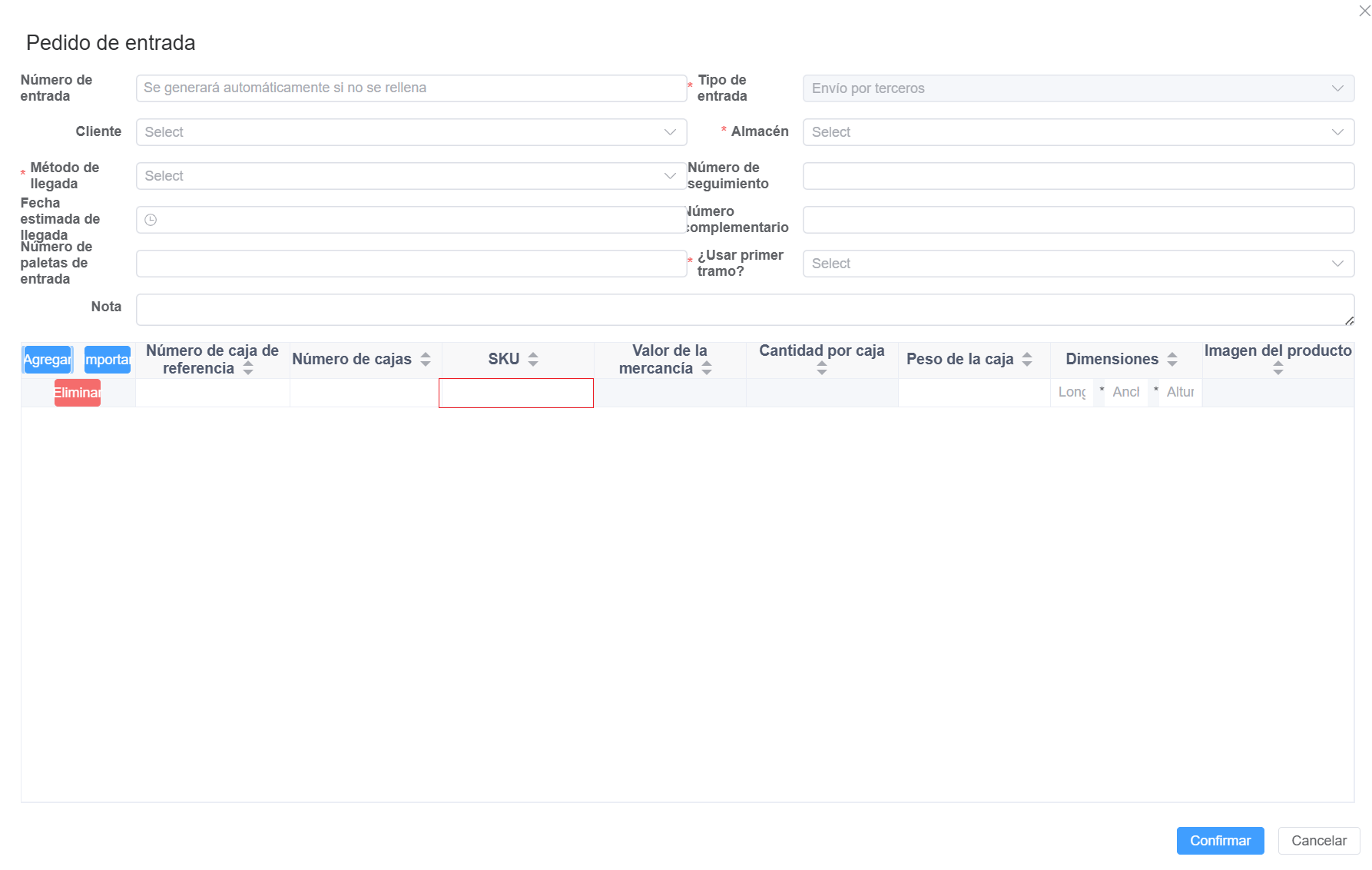The height and width of the screenshot is (870, 1372).
Task: Click the red-outlined SKU cell
Action: coord(516,393)
